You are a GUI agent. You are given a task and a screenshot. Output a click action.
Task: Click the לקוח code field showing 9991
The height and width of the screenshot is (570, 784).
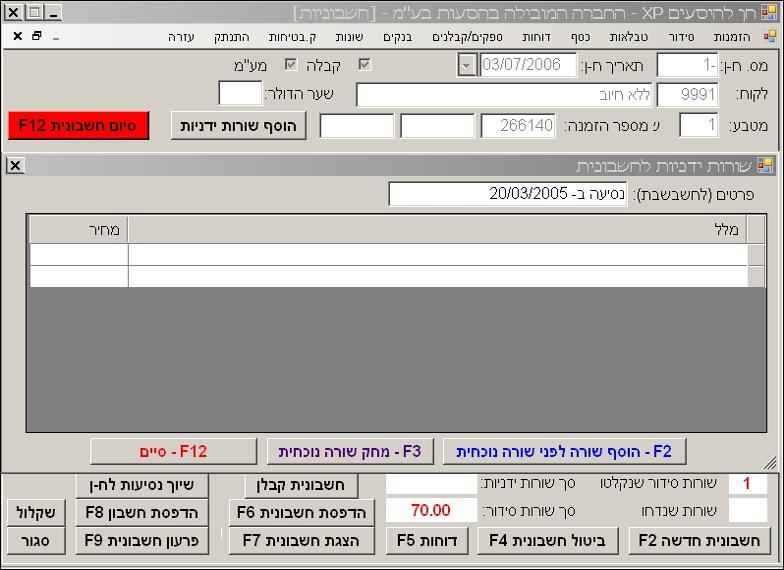tap(687, 94)
